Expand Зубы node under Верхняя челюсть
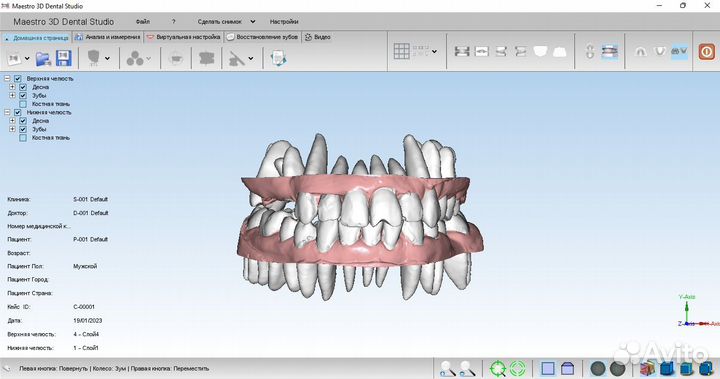The width and height of the screenshot is (720, 379). coord(12,96)
